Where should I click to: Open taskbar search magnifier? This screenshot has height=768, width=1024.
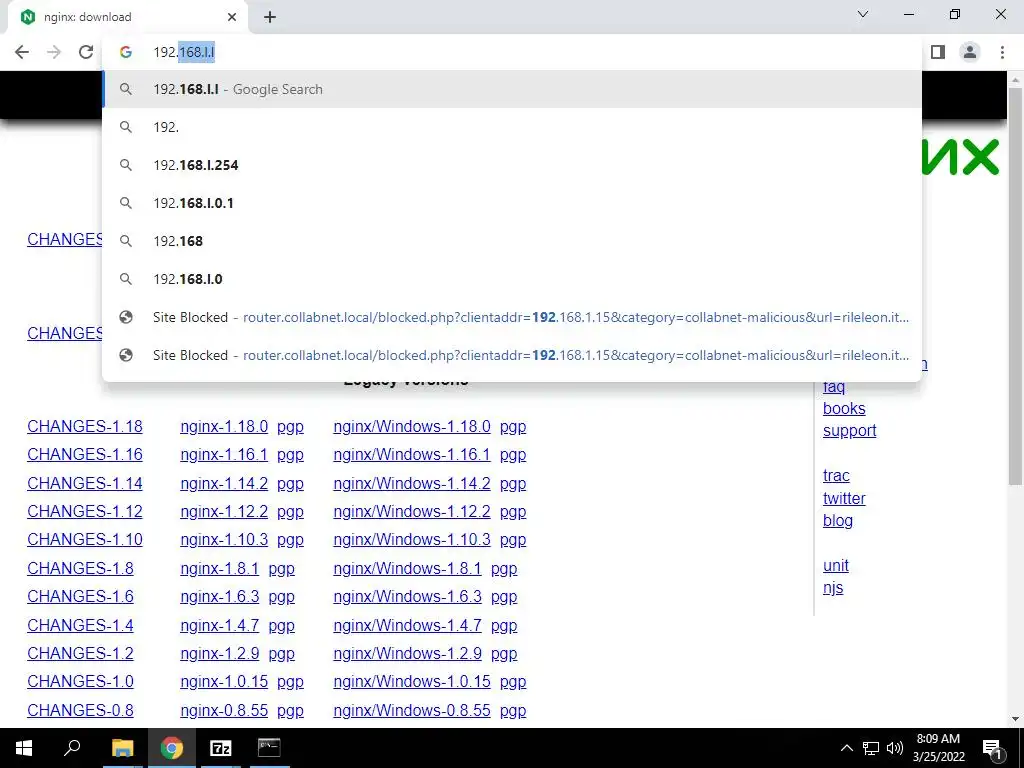(x=72, y=748)
